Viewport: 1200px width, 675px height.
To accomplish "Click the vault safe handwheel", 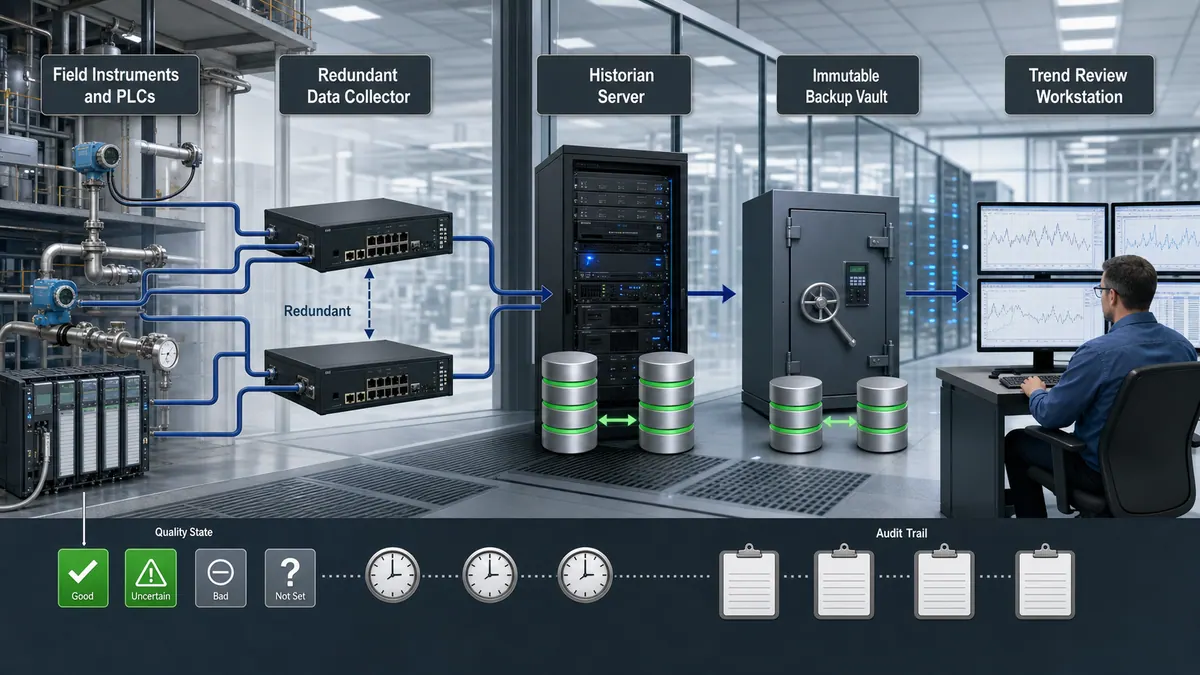I will click(823, 301).
